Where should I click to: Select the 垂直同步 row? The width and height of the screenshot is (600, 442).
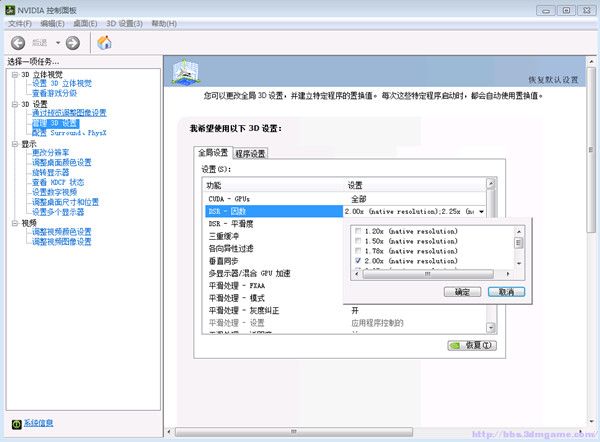tap(274, 261)
